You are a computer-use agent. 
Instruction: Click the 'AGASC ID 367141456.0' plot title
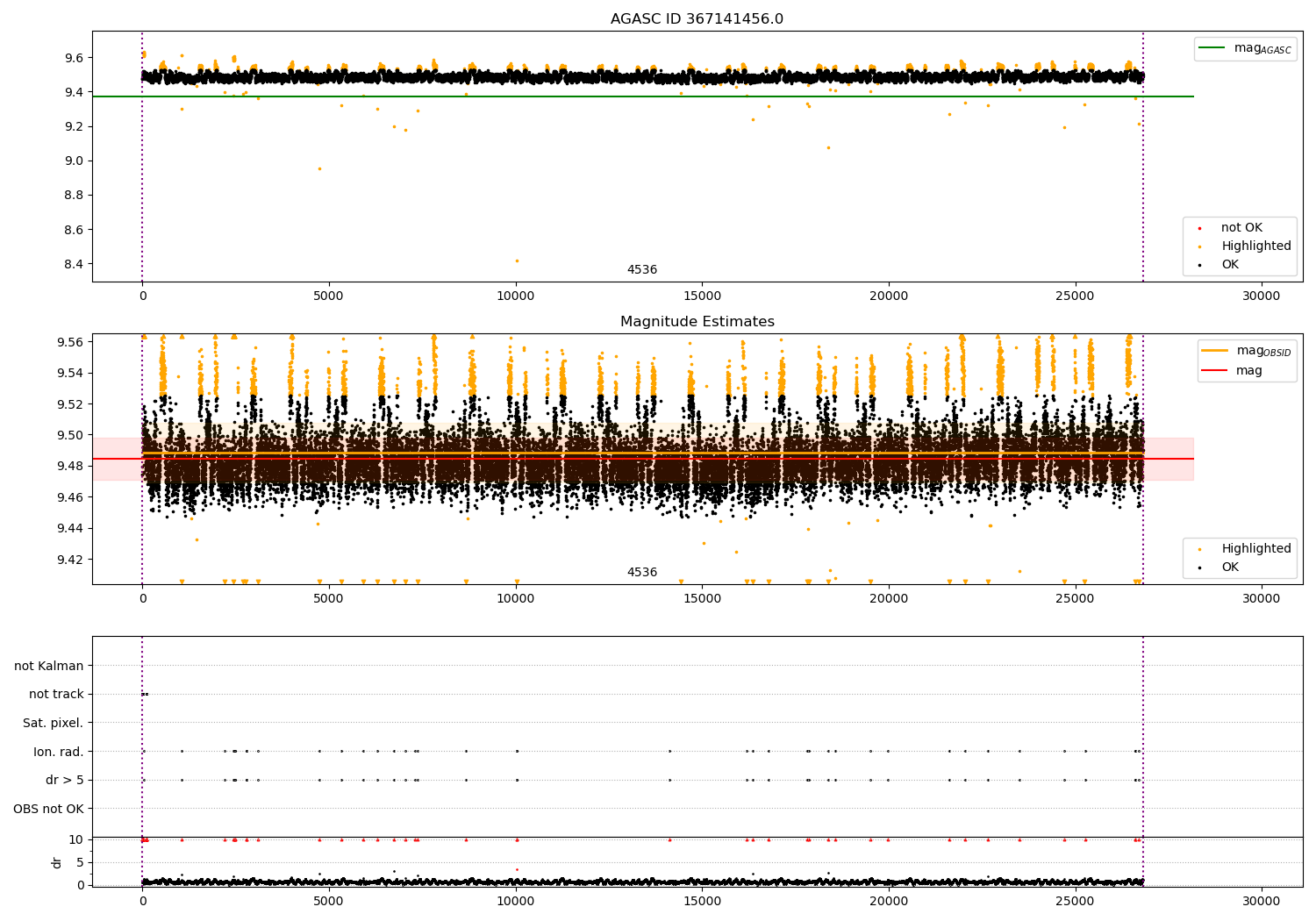pyautogui.click(x=697, y=19)
